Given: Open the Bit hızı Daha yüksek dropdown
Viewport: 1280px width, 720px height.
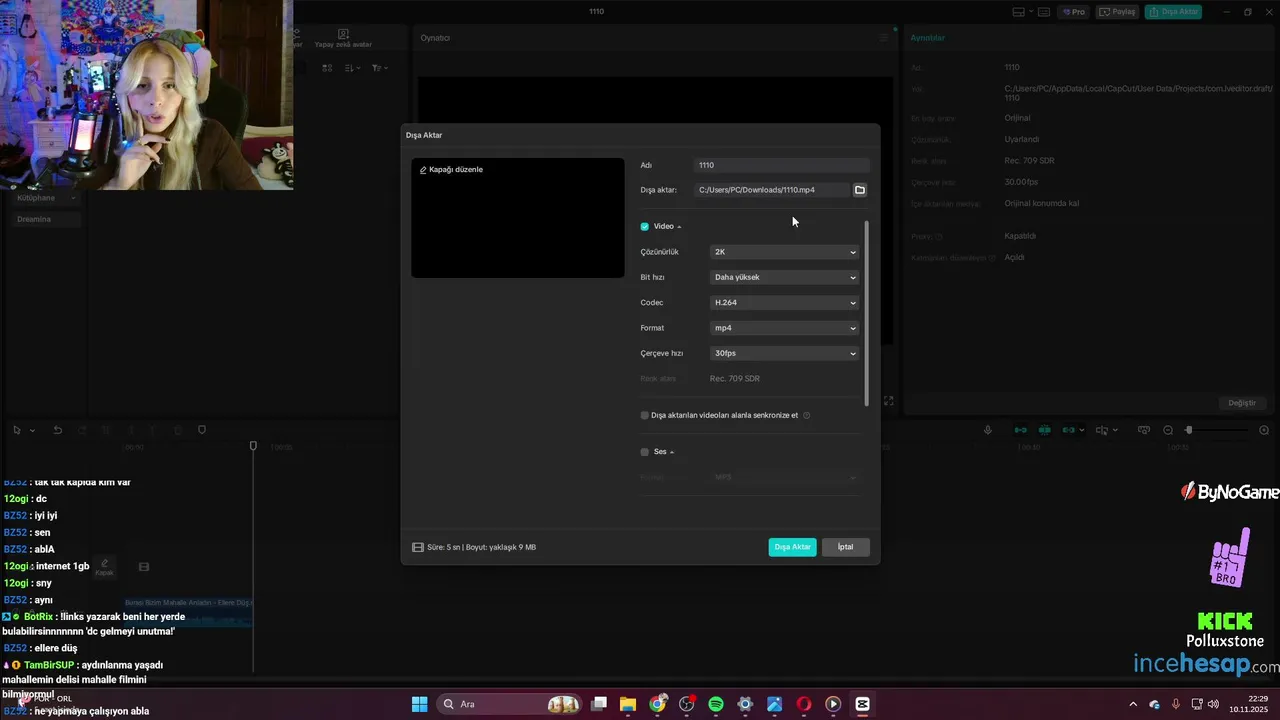Looking at the screenshot, I should tap(785, 277).
